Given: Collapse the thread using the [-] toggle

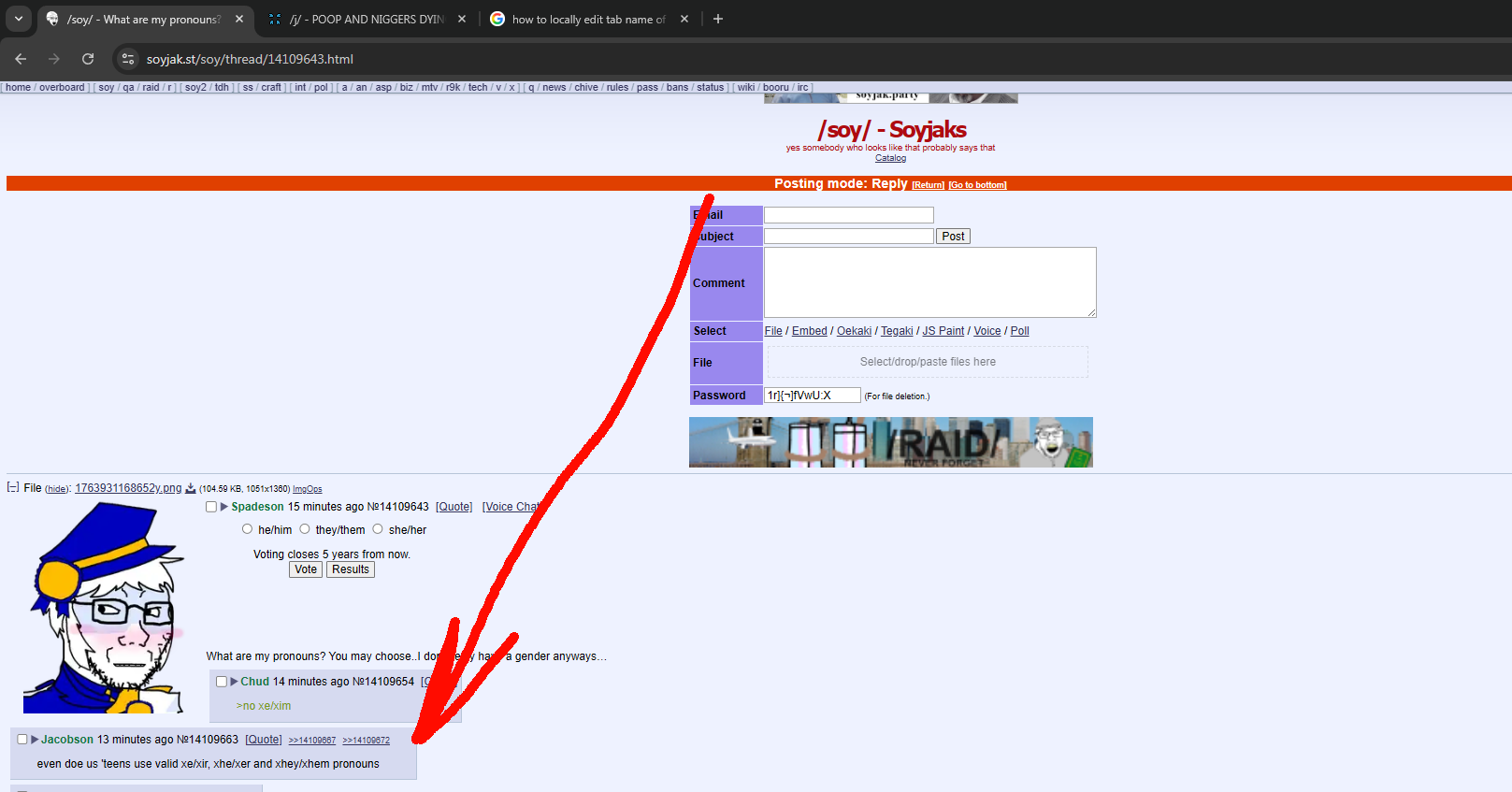Looking at the screenshot, I should pyautogui.click(x=13, y=487).
